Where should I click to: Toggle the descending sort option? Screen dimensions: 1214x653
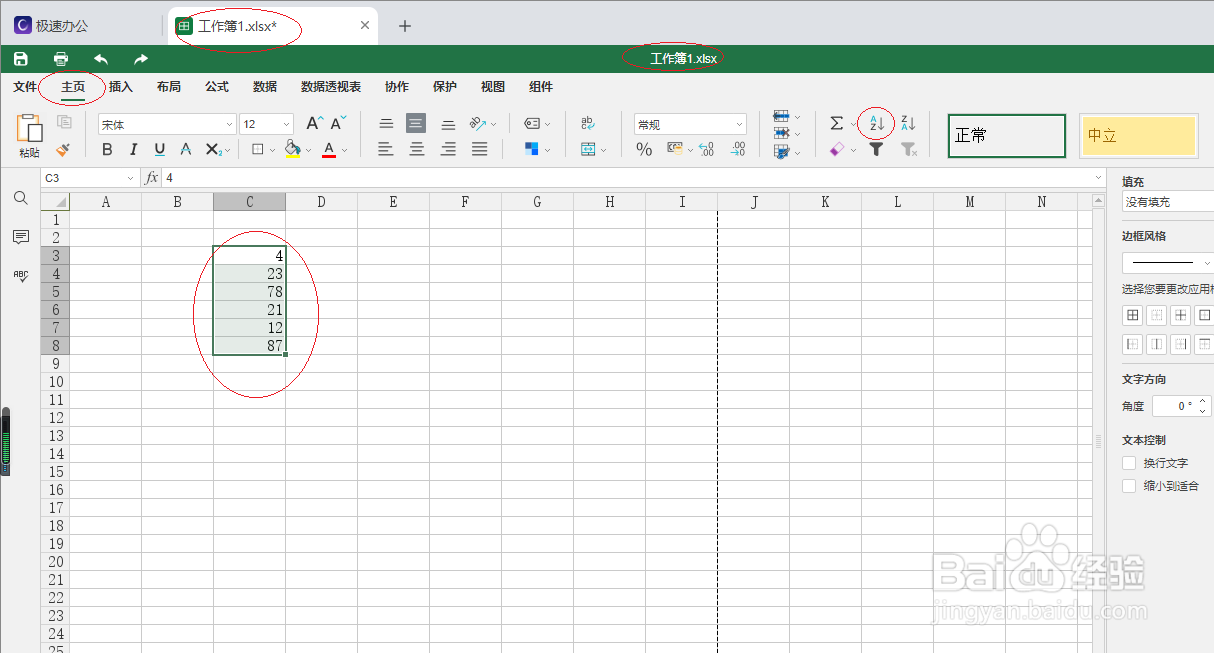pyautogui.click(x=907, y=123)
